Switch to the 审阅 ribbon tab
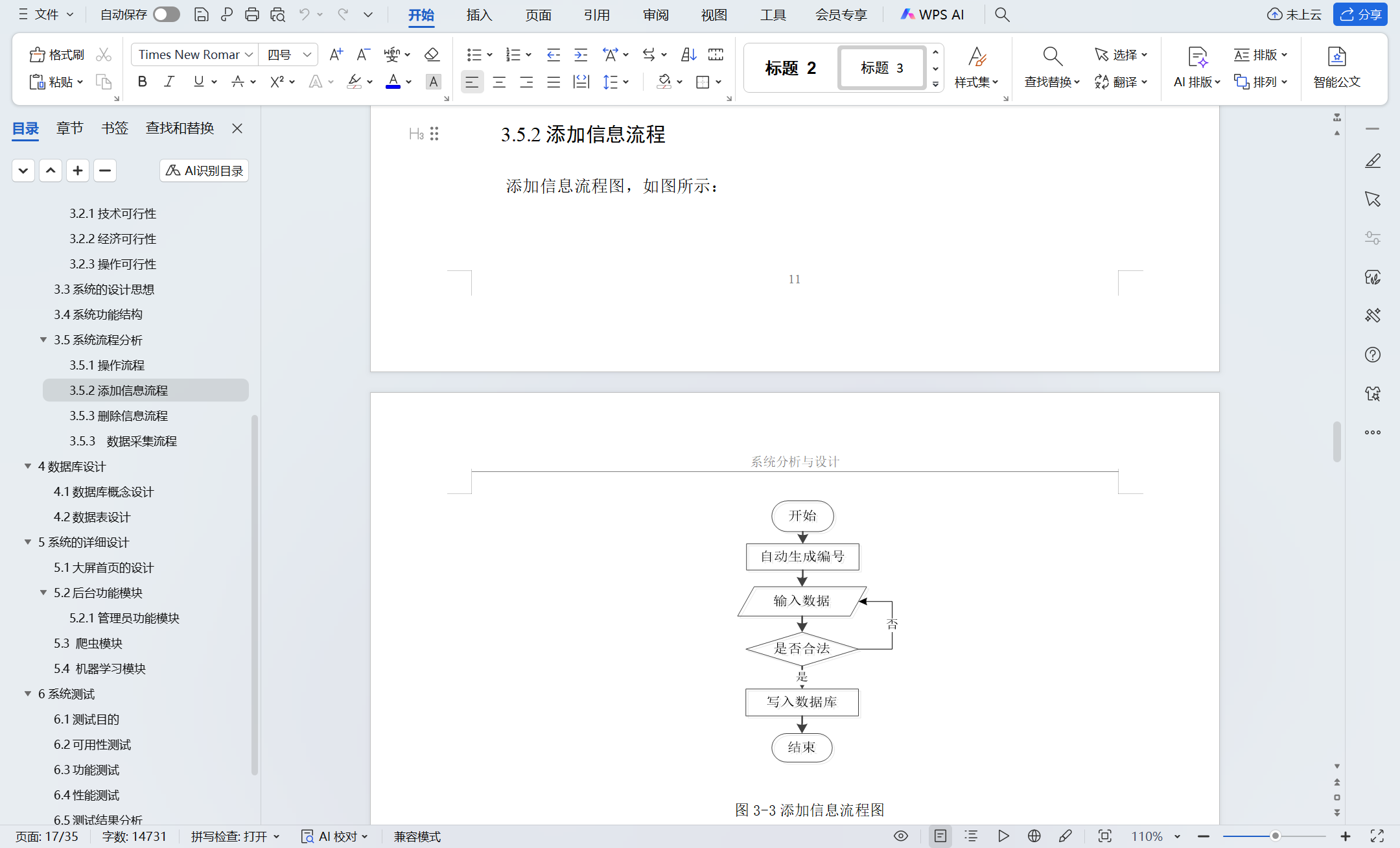Viewport: 1400px width, 848px height. 655,14
